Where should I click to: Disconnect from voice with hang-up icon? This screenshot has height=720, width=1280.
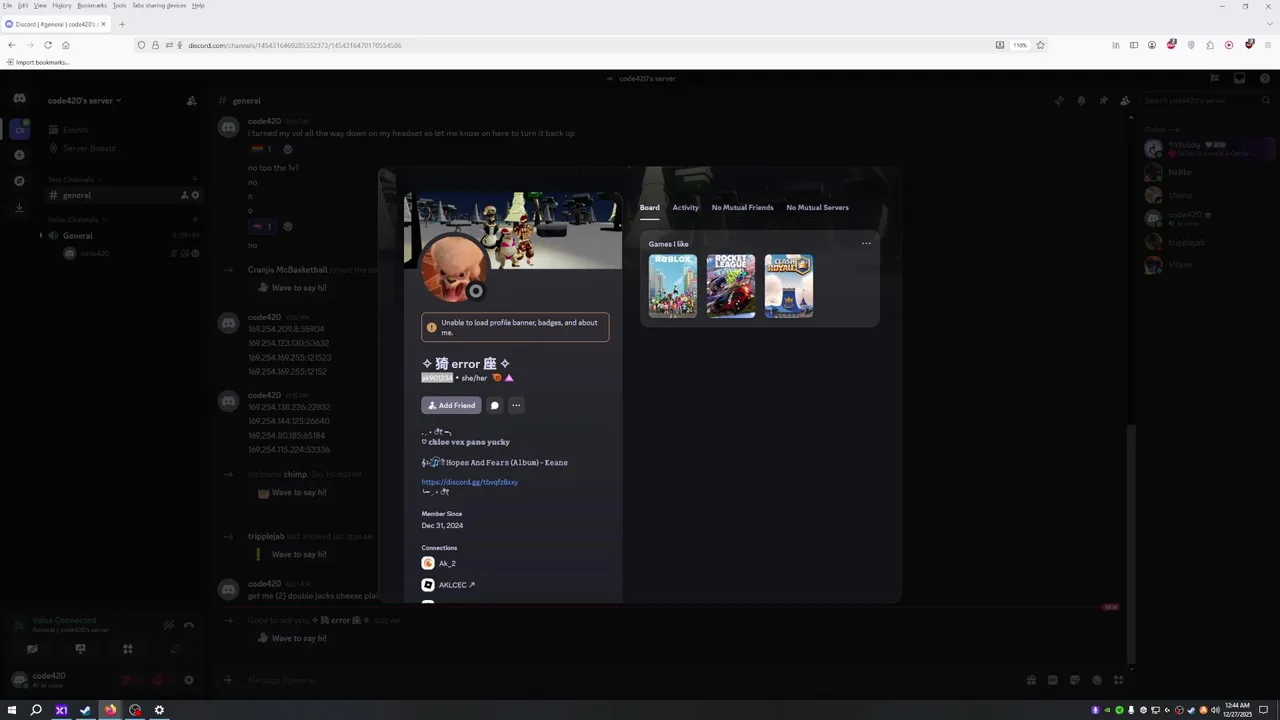[189, 625]
